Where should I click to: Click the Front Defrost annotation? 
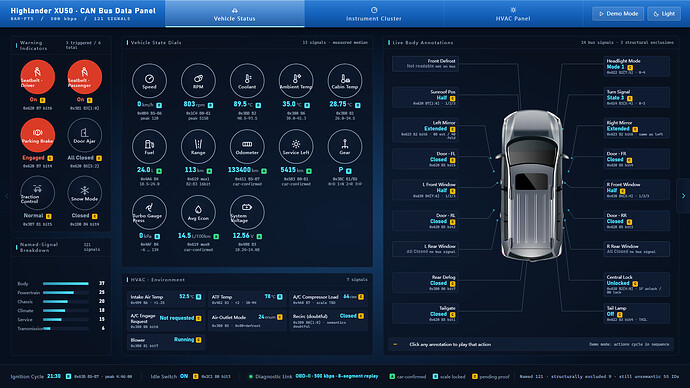tap(425, 64)
